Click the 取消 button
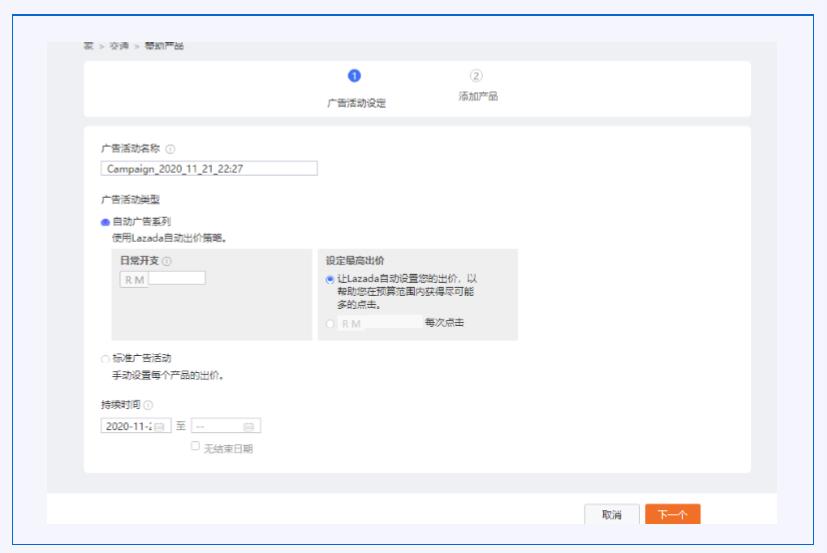The image size is (827, 553). 611,514
